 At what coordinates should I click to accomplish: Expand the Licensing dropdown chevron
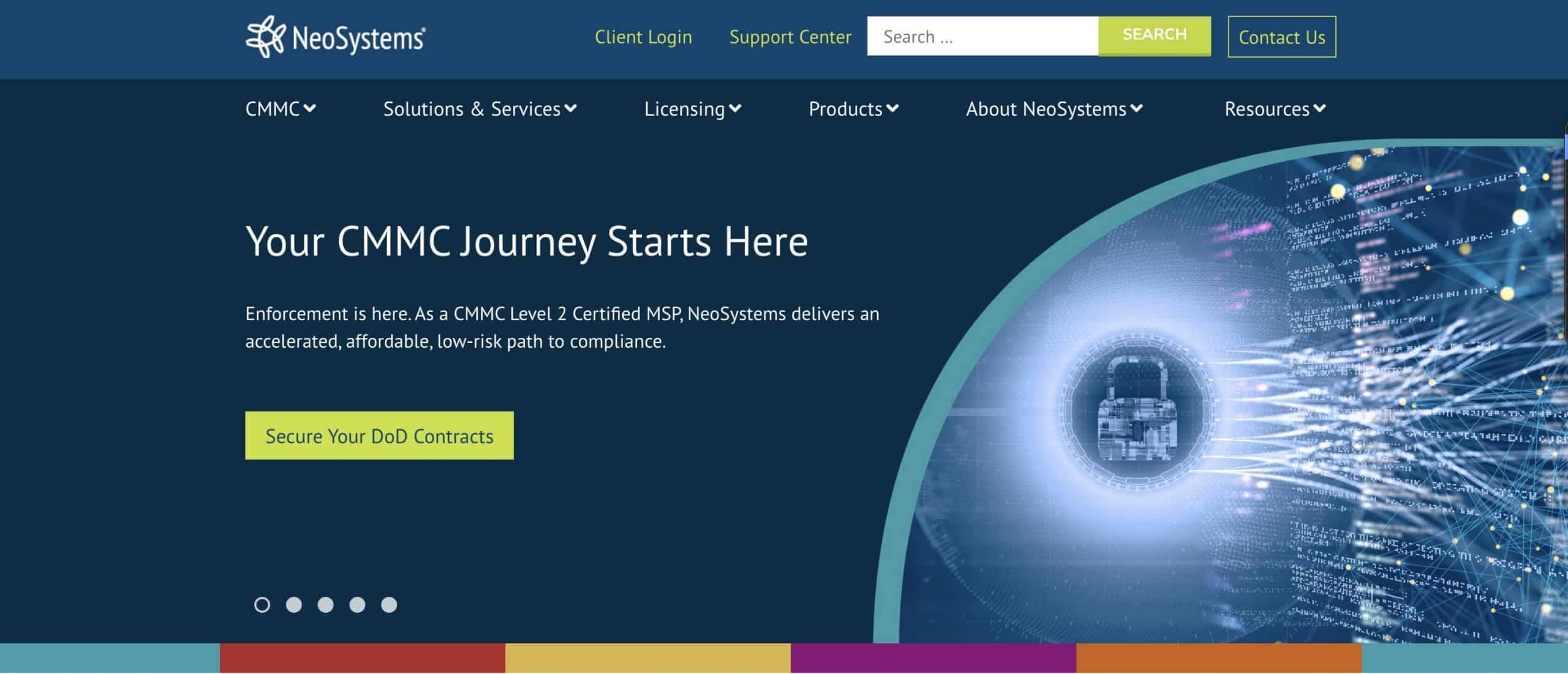(x=735, y=108)
